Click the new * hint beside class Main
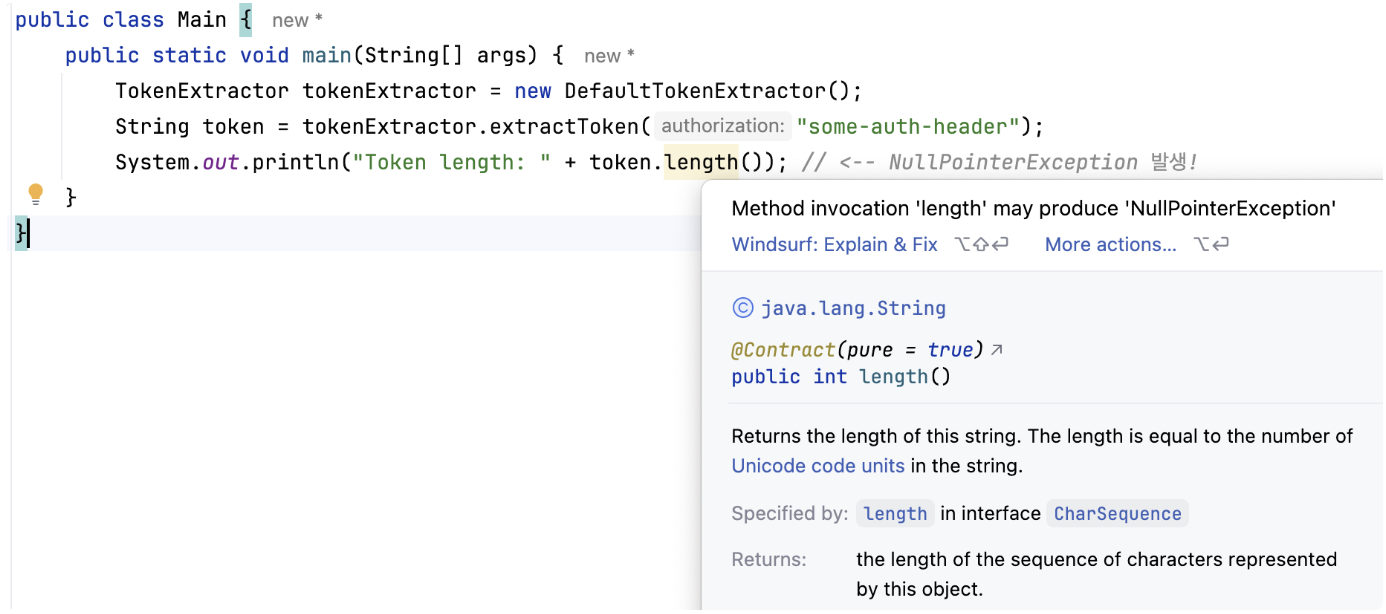Screen dimensions: 1386x614 coord(297,20)
